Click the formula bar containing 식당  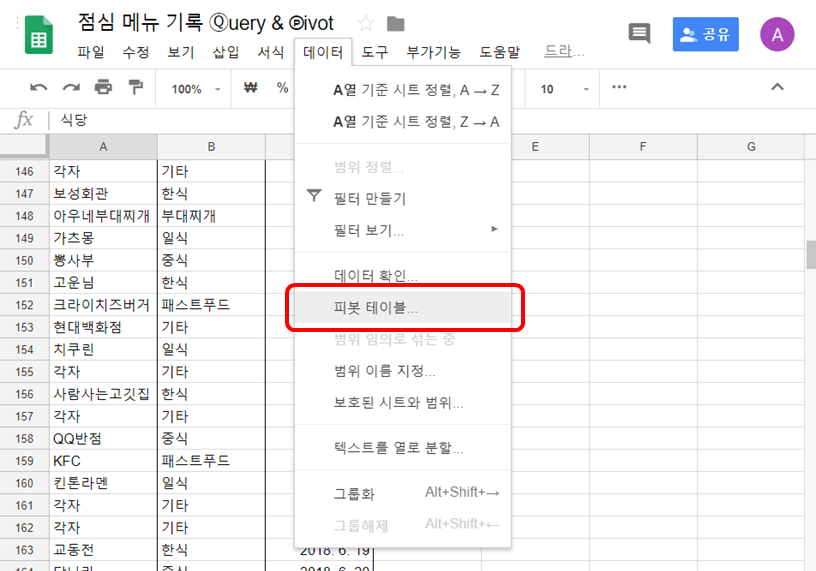point(432,120)
